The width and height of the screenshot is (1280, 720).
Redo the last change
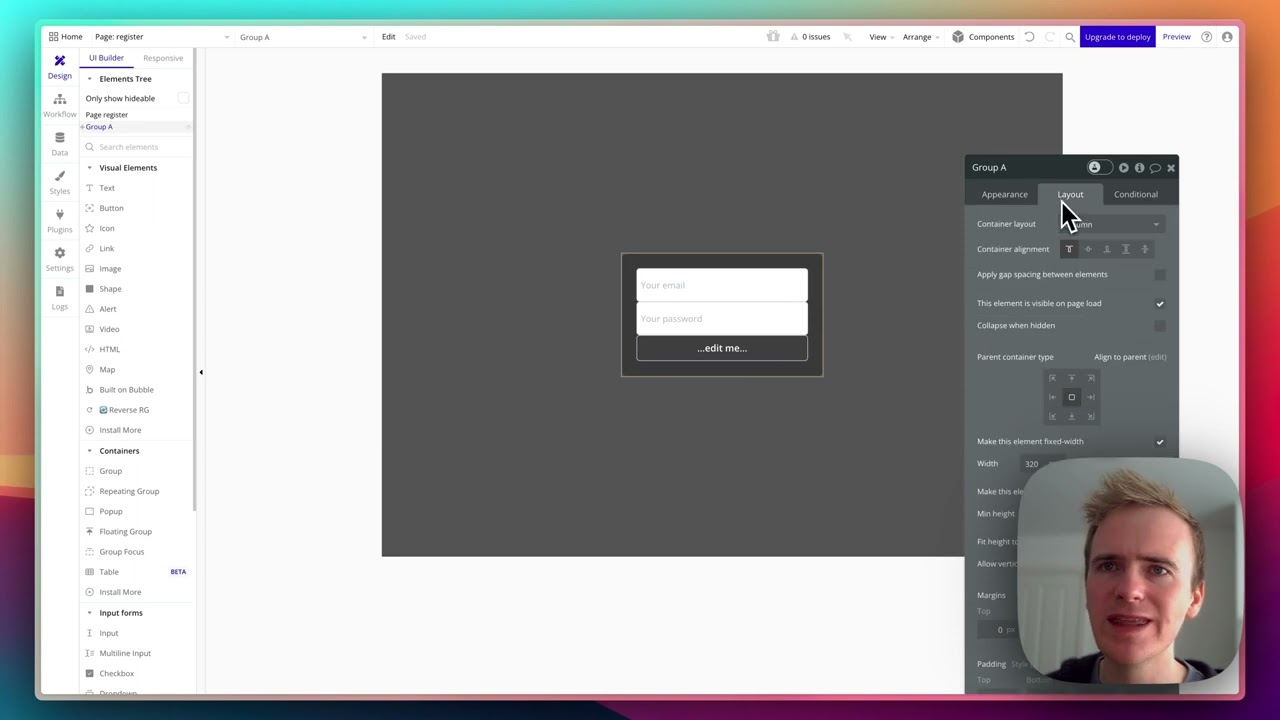1049,37
